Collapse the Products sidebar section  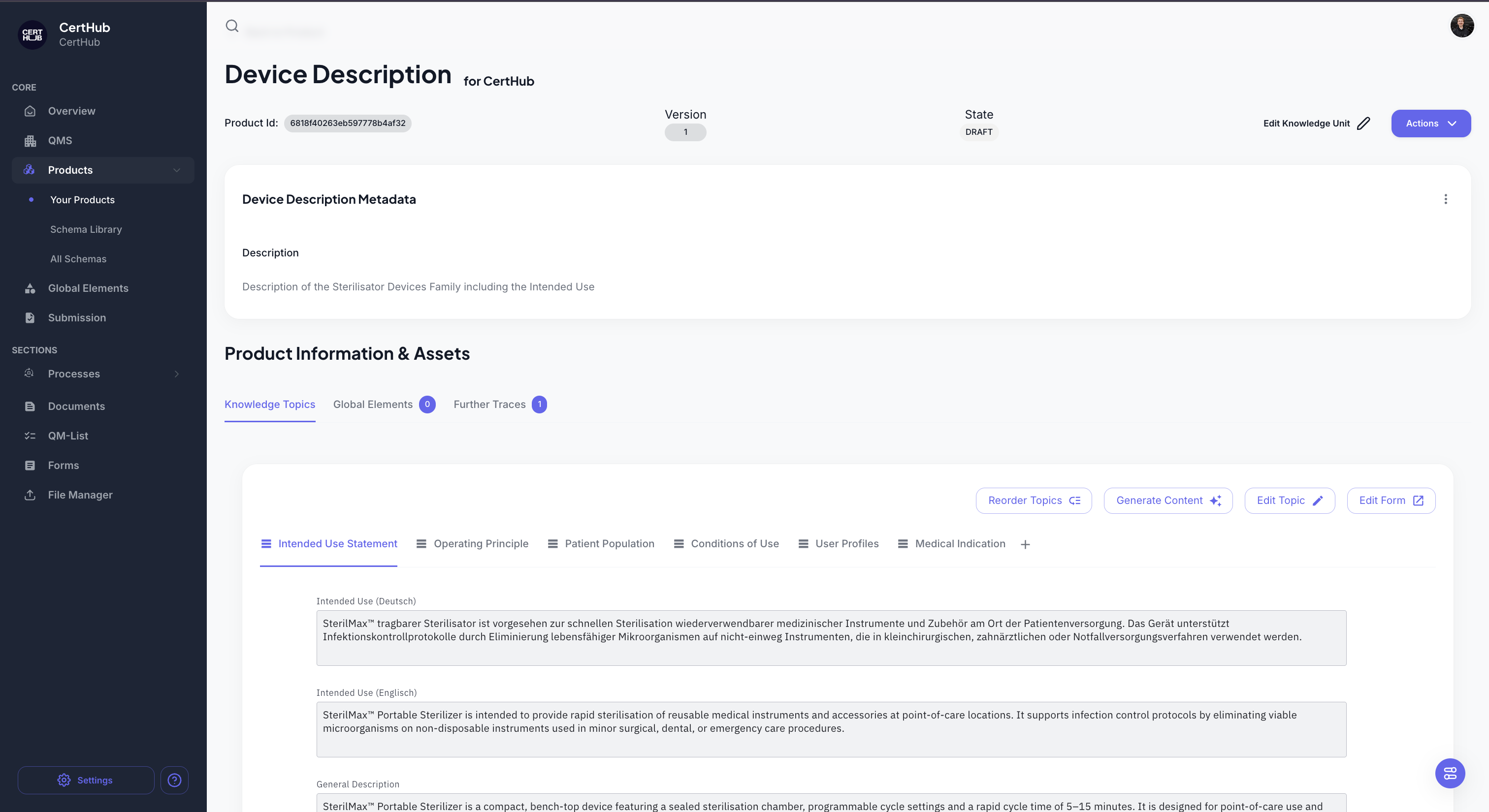176,170
